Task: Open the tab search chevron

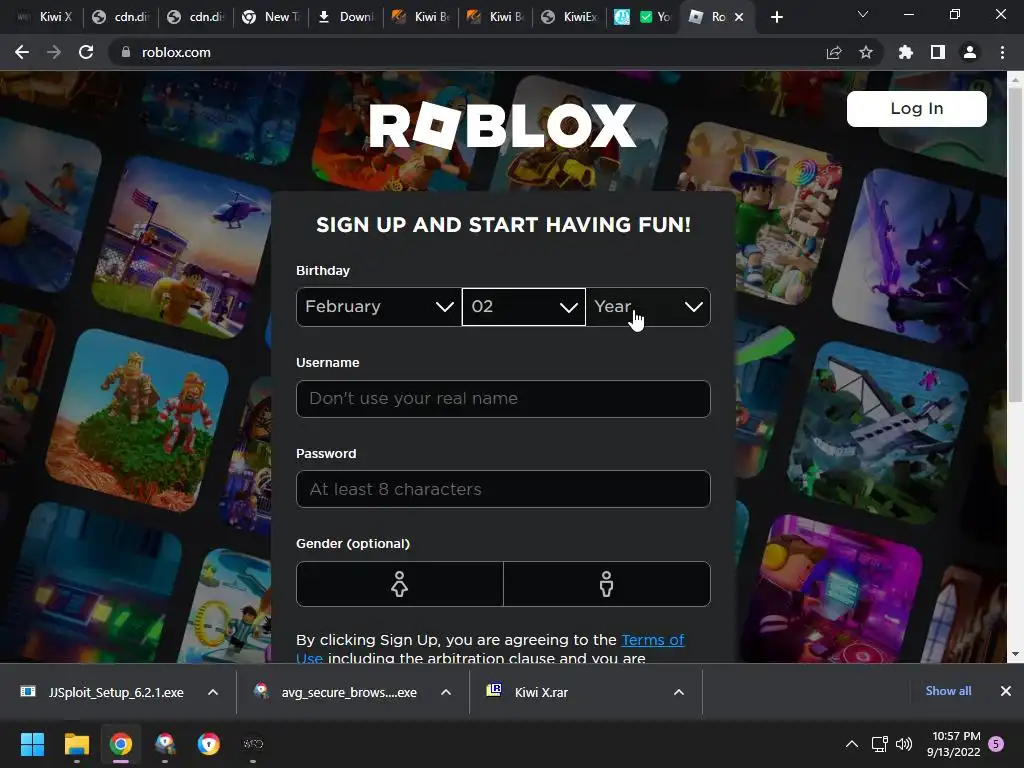Action: (x=863, y=14)
